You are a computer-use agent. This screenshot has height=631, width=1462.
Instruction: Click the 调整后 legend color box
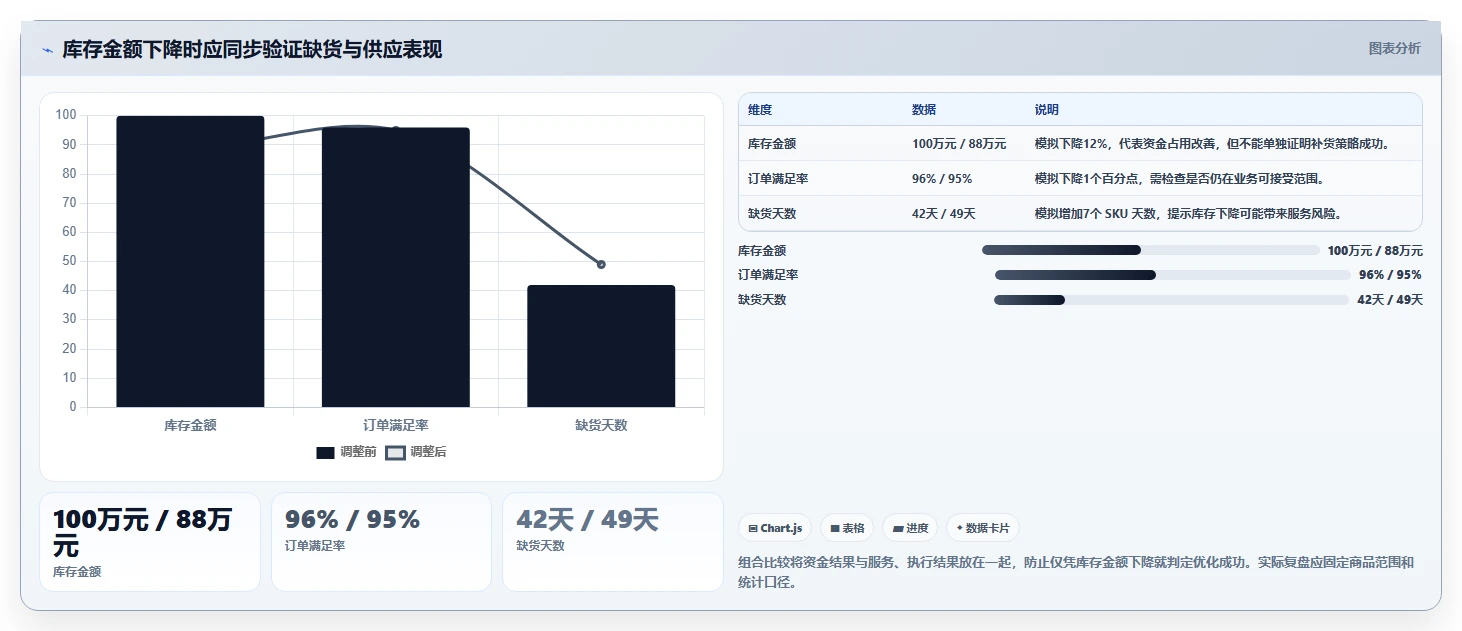tap(395, 453)
